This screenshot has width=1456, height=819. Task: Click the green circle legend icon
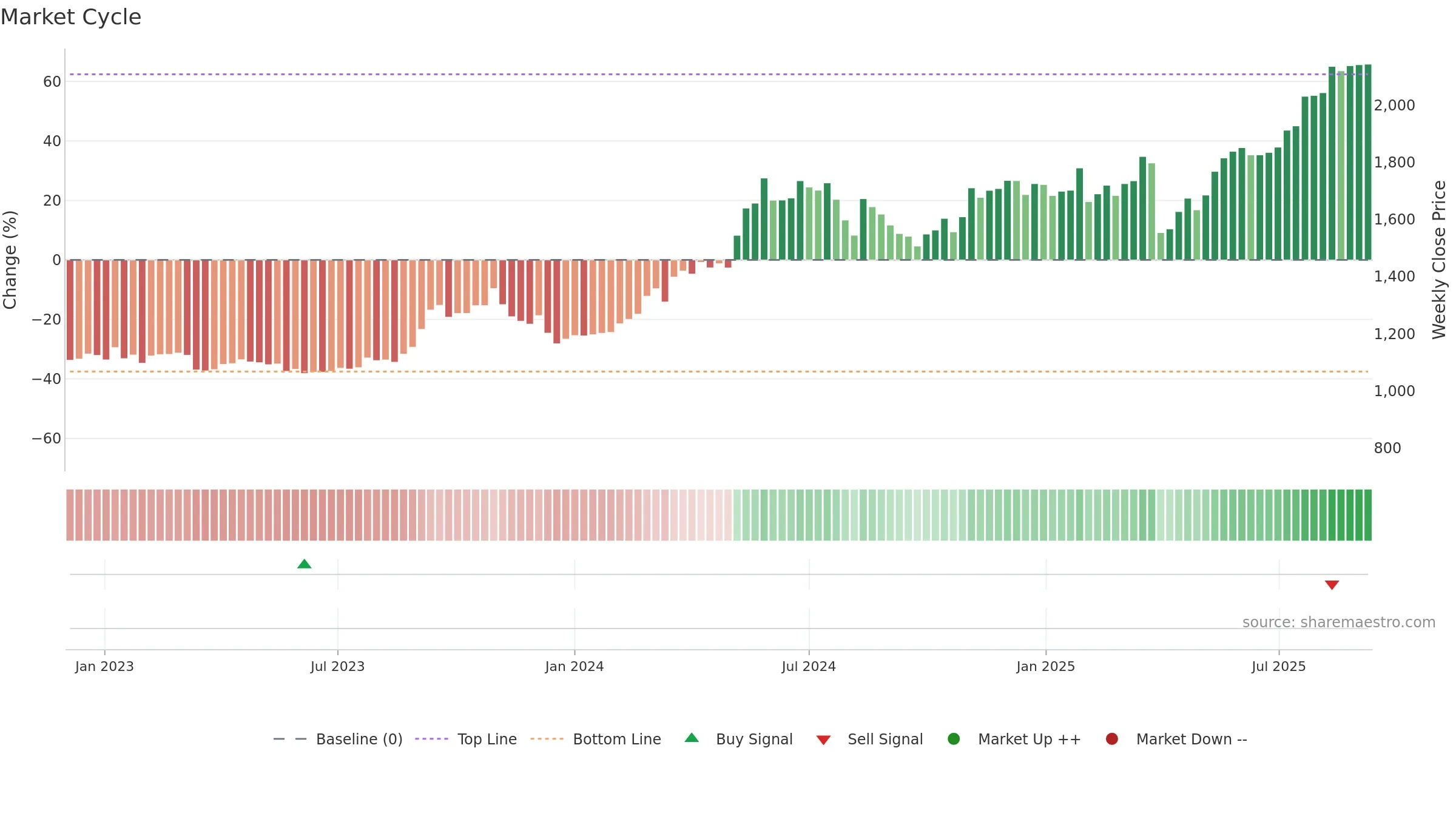(954, 739)
